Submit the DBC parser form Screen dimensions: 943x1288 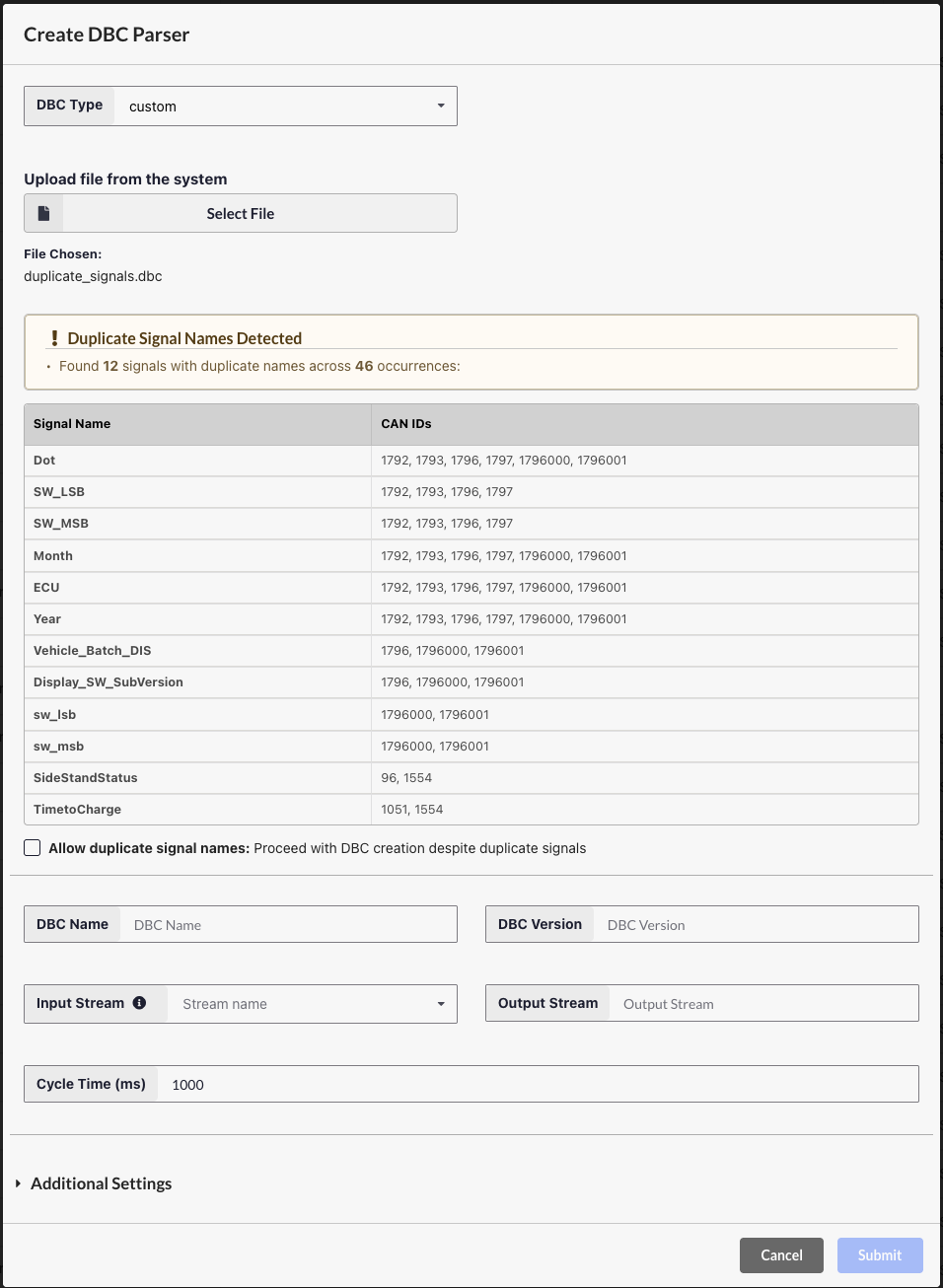coord(880,1255)
